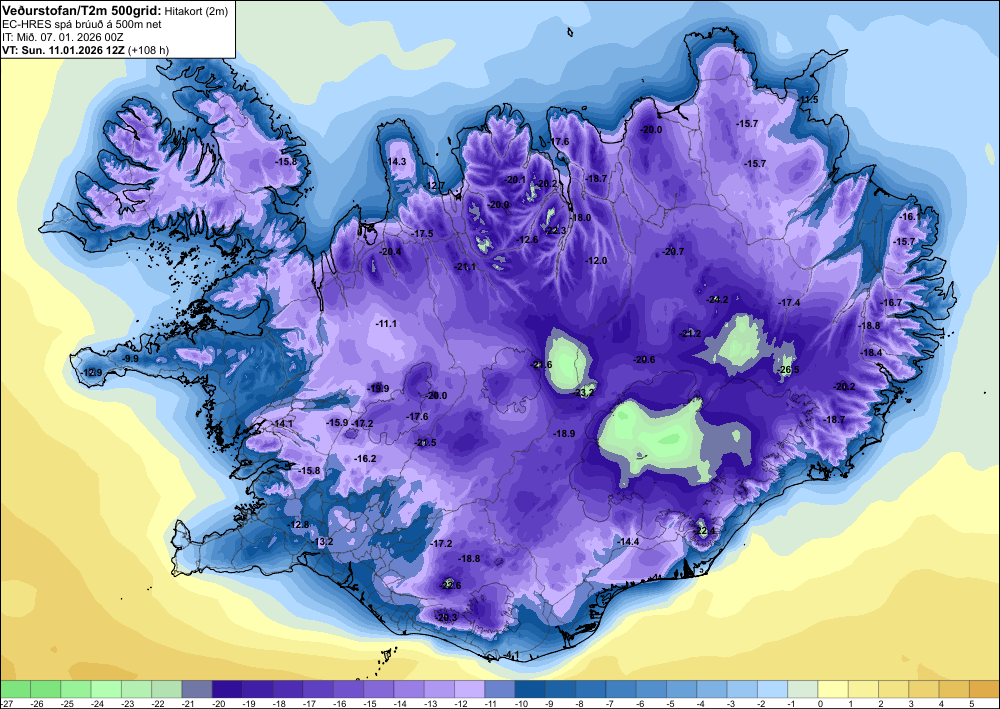The image size is (1000, 709).
Task: Click the -18.4 temperature value
Action: [871, 353]
